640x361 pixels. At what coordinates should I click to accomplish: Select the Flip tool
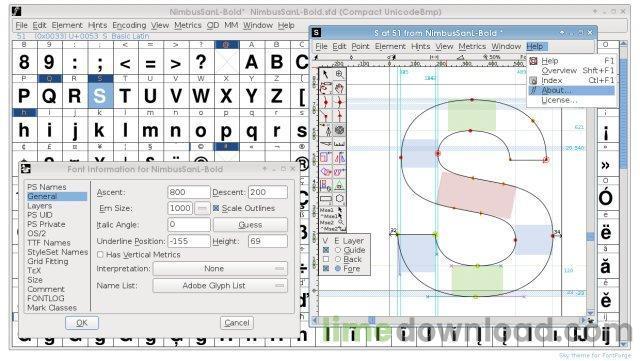[x=339, y=157]
